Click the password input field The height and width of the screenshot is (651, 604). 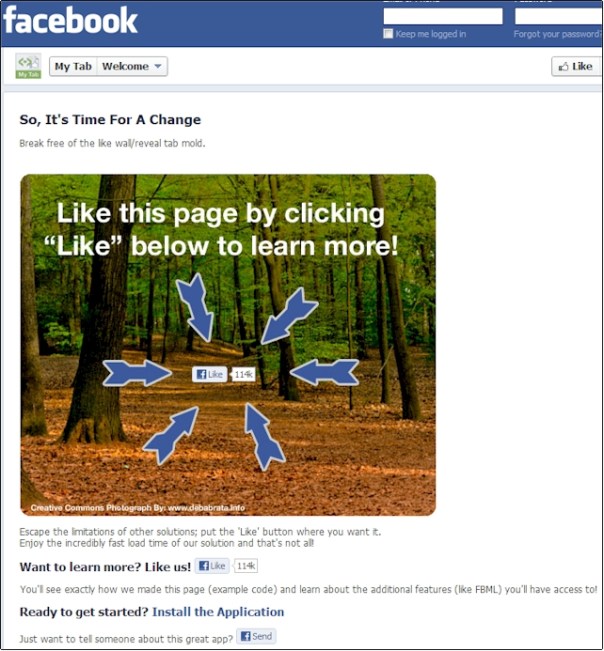click(x=558, y=16)
